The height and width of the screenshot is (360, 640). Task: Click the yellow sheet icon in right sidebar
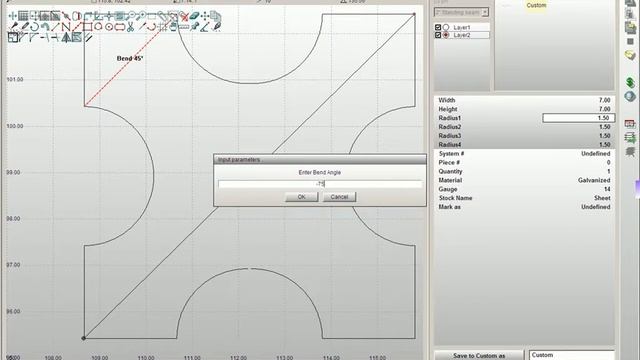(x=630, y=55)
